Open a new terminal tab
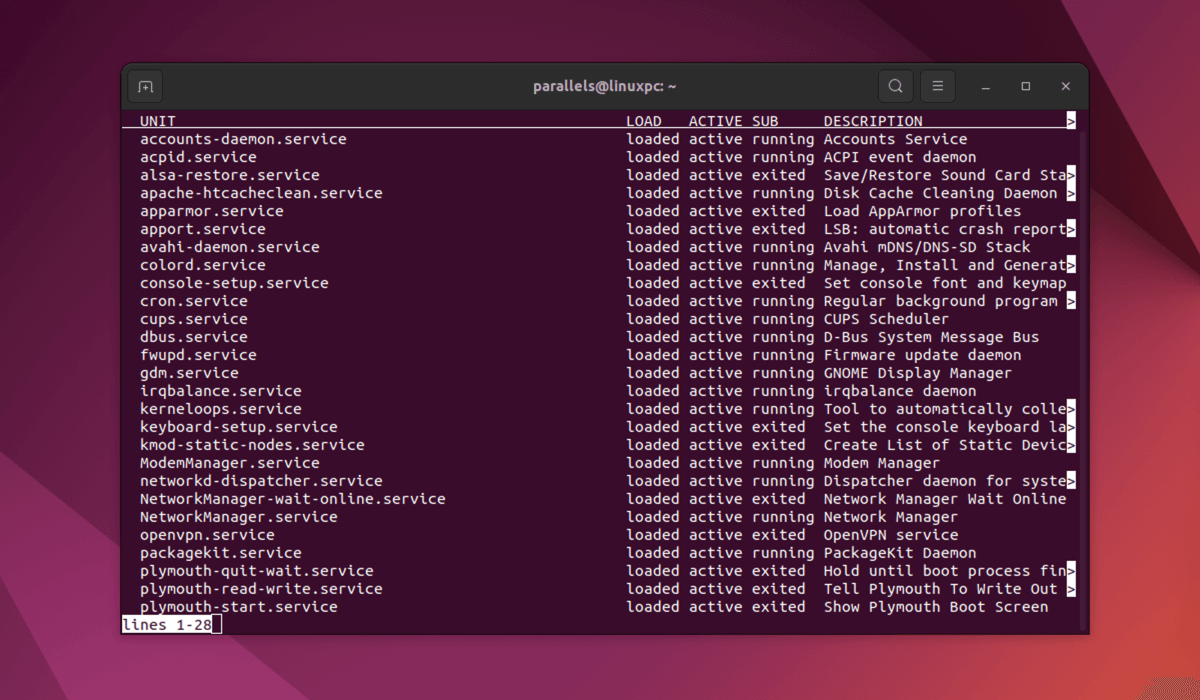This screenshot has width=1200, height=700. [x=145, y=87]
